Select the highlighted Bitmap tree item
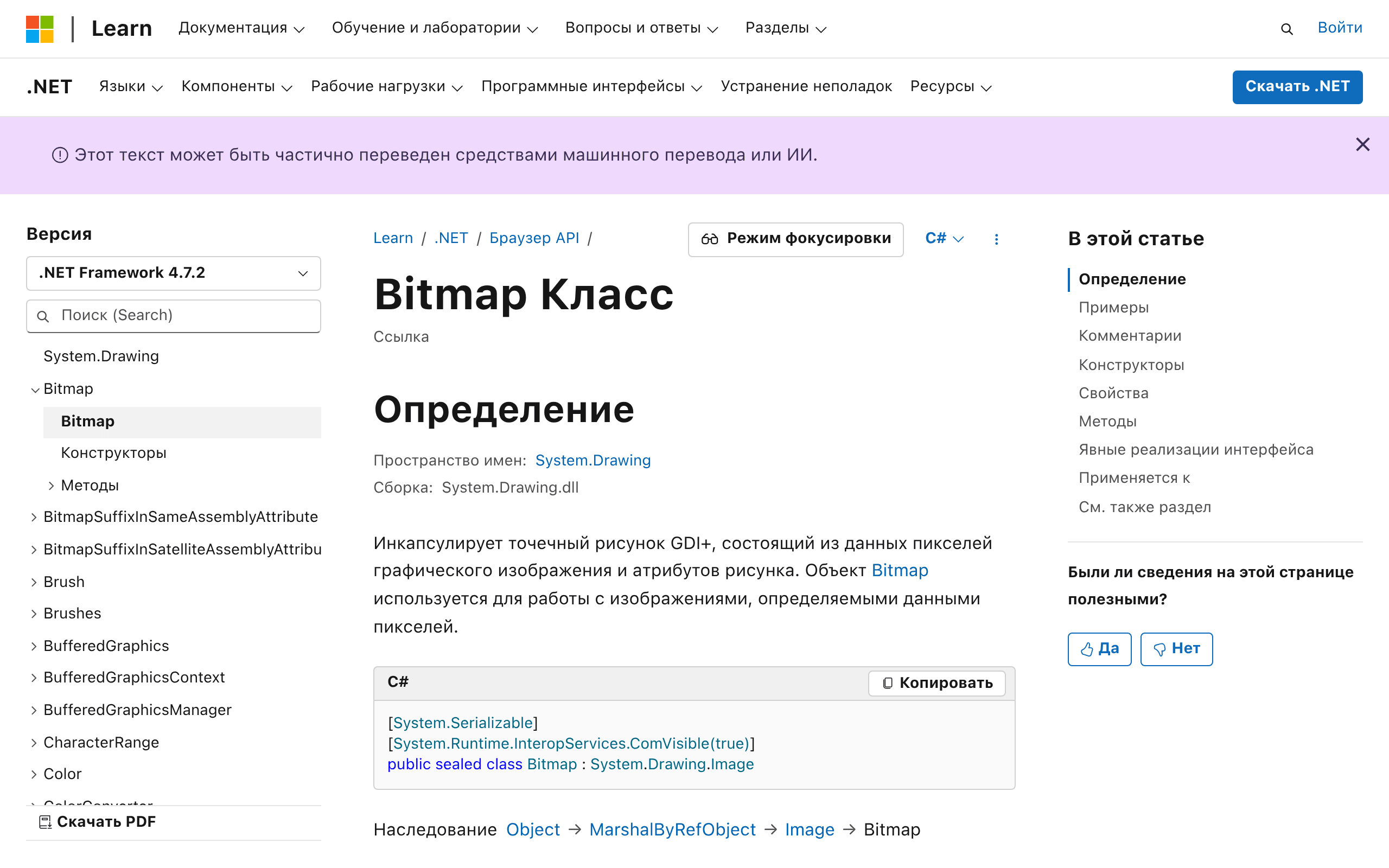 (182, 422)
